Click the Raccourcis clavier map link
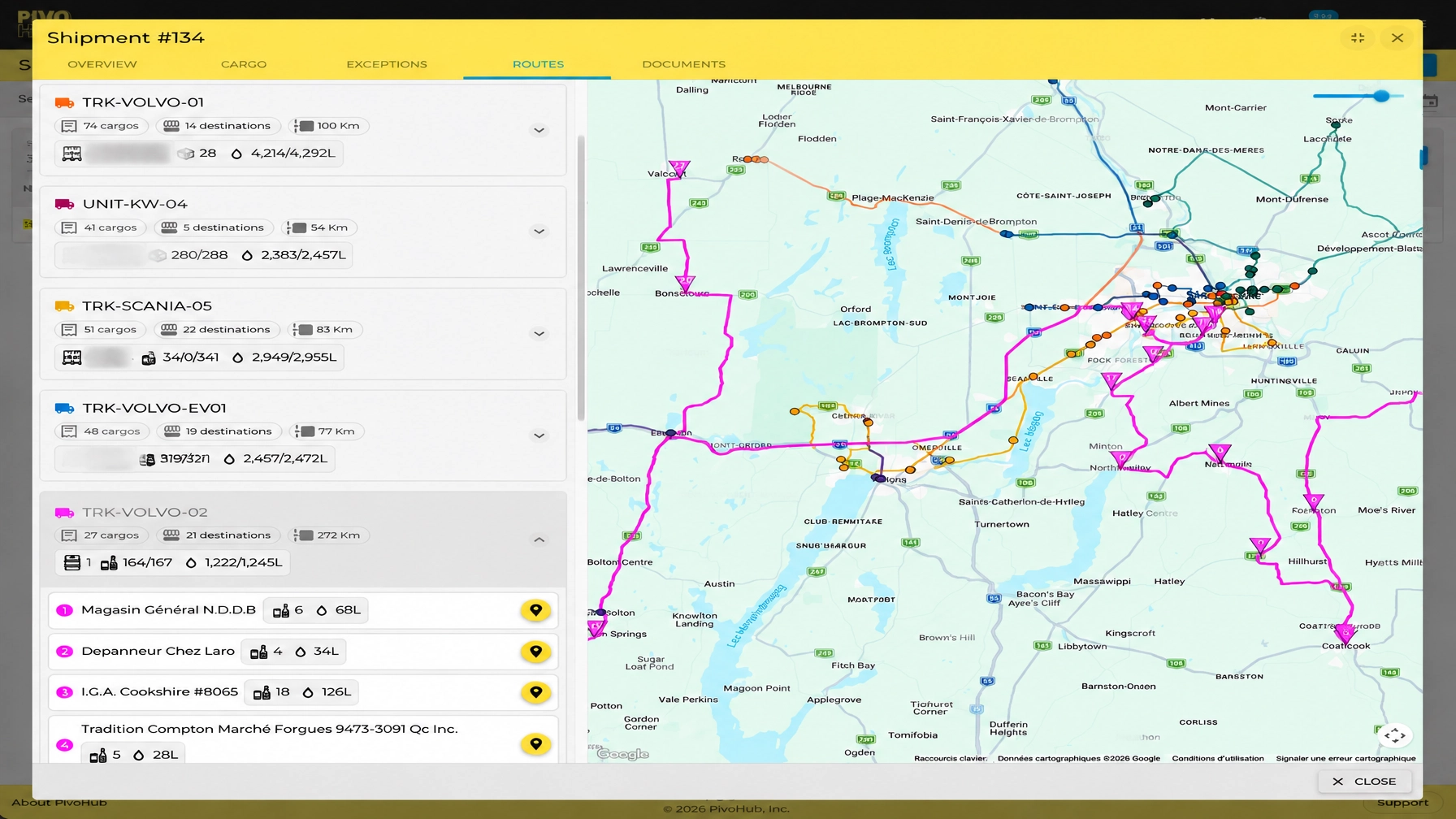The height and width of the screenshot is (819, 1456). [x=951, y=758]
